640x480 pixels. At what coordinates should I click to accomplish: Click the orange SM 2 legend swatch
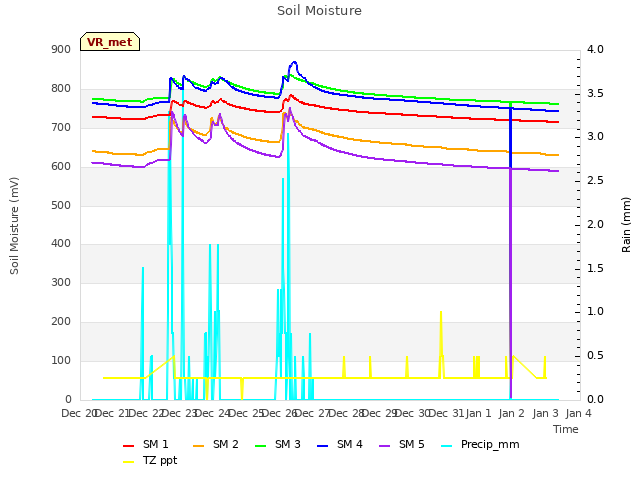[198, 446]
